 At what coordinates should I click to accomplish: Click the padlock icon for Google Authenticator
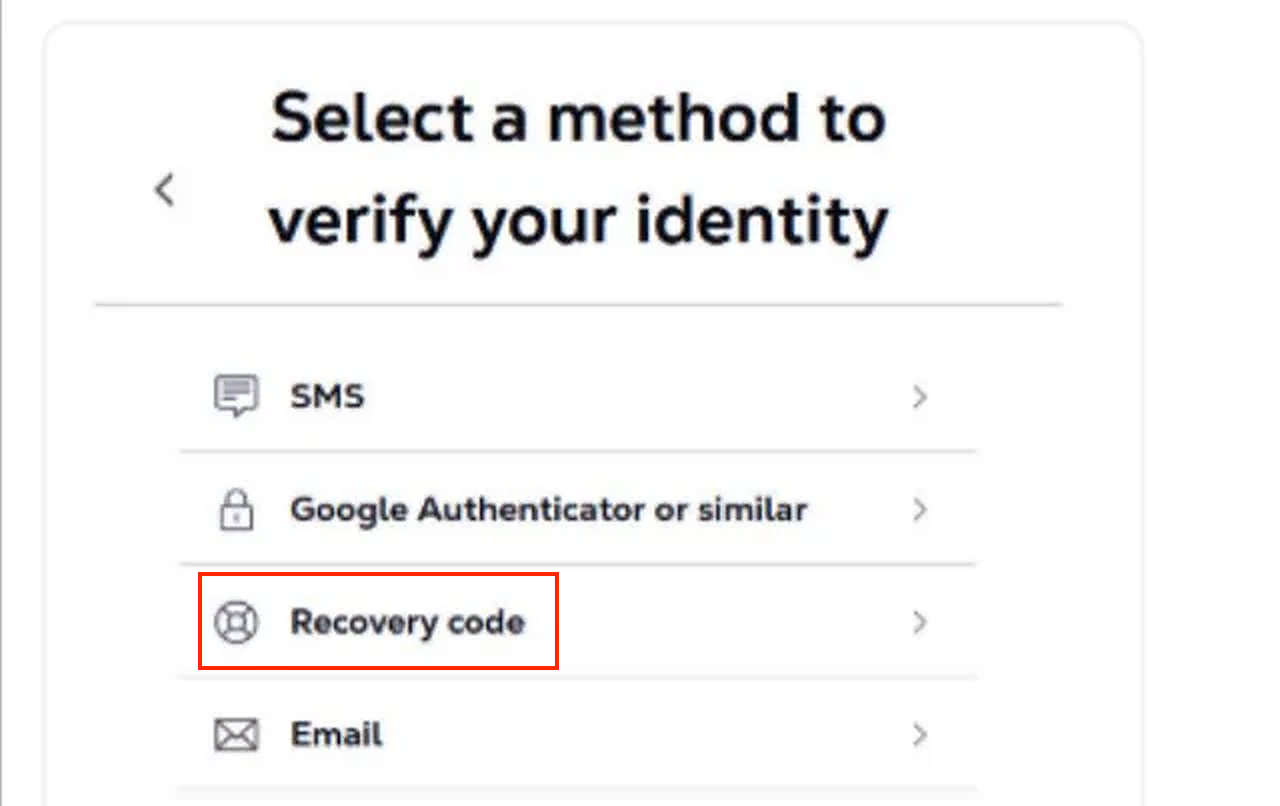click(x=236, y=510)
